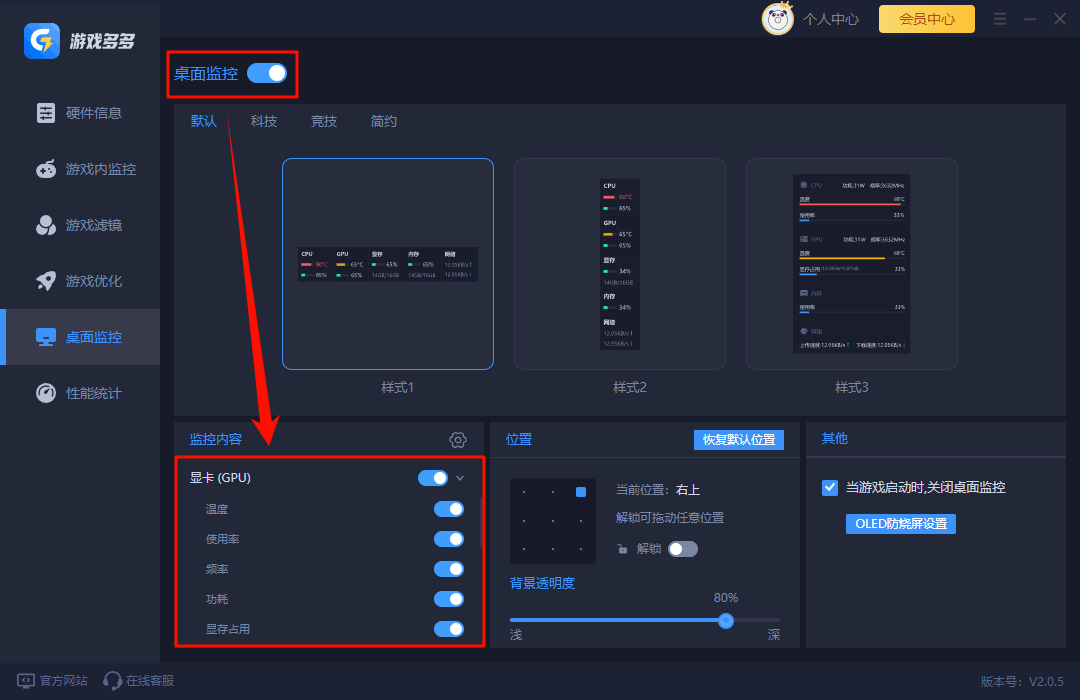1080x700 pixels.
Task: Turn off the GPU 温度 temperature toggle
Action: 449,508
